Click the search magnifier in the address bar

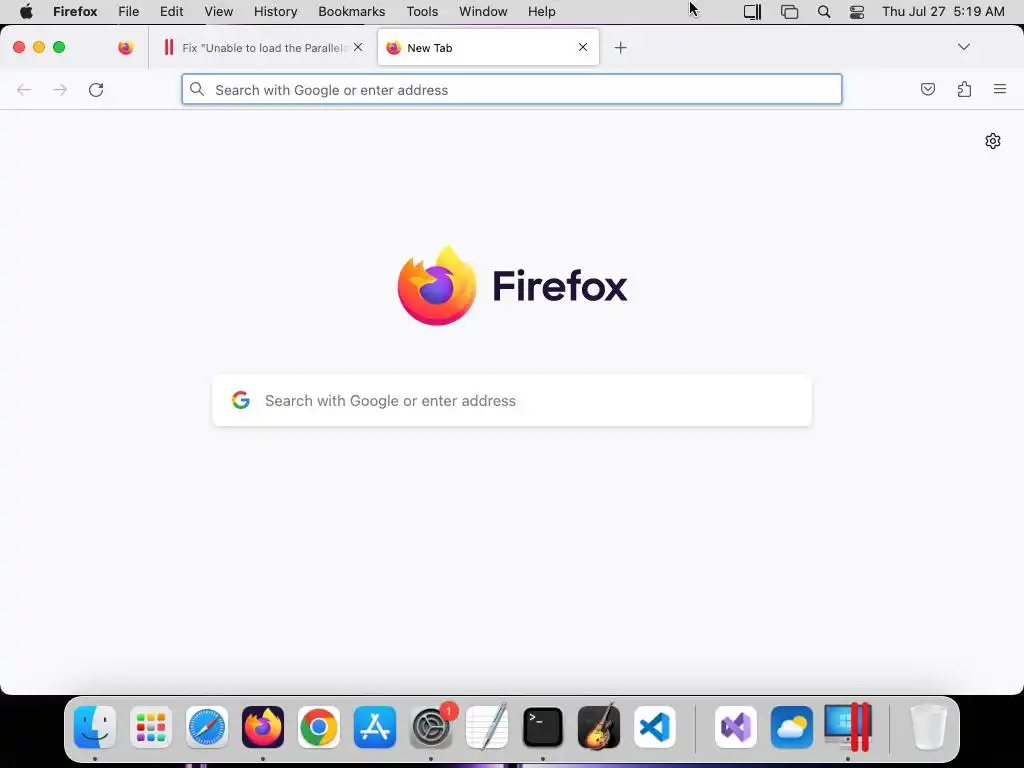[x=197, y=89]
